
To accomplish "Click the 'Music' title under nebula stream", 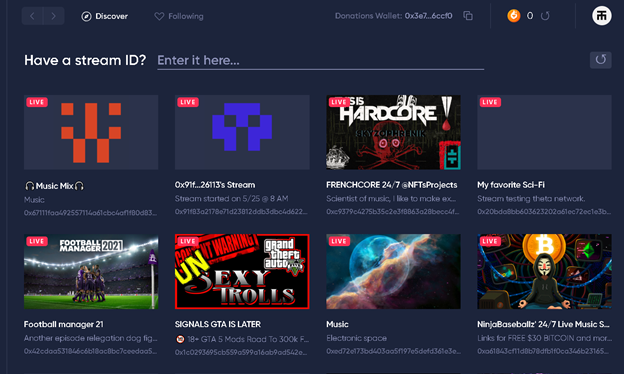I will (x=337, y=324).
